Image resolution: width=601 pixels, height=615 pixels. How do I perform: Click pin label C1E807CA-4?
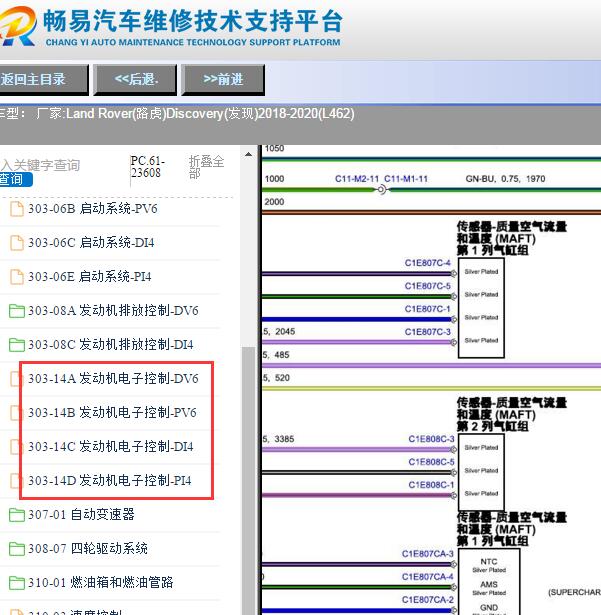click(428, 577)
